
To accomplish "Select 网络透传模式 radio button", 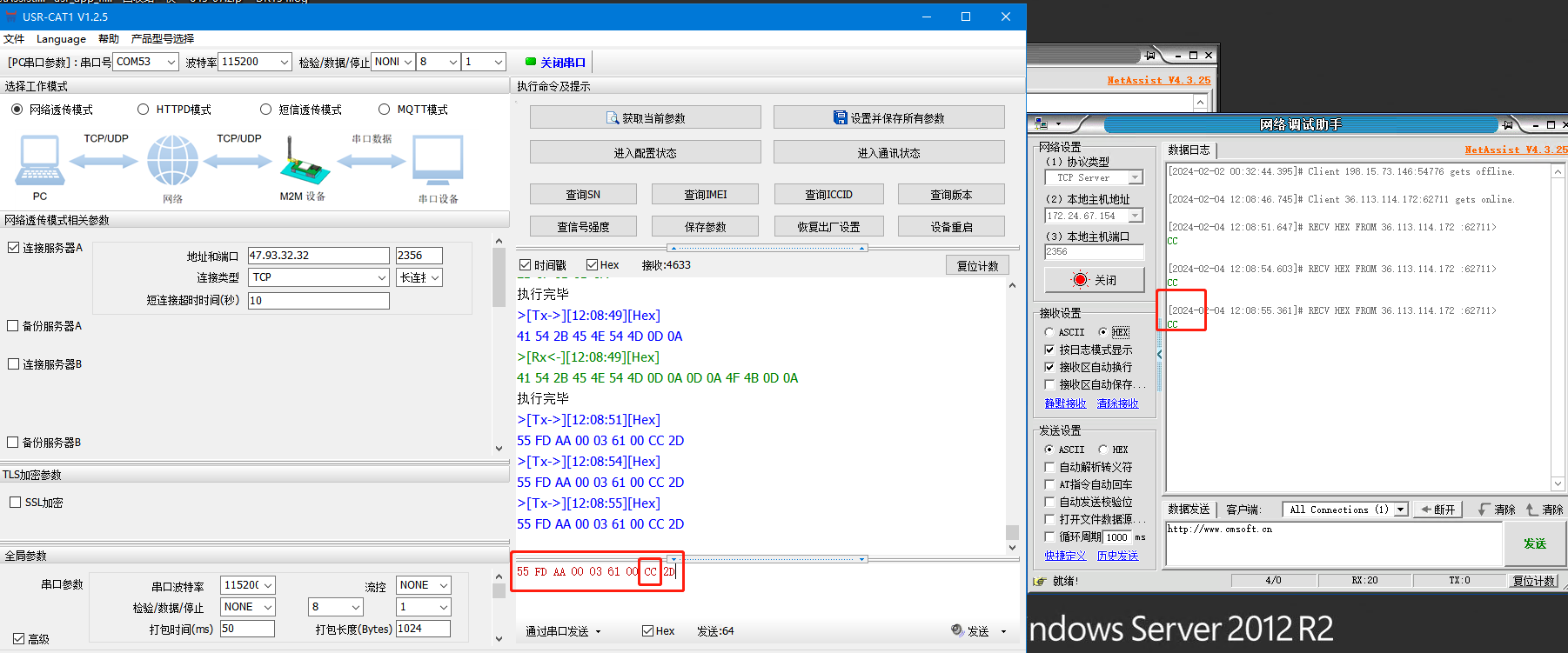I will pos(17,110).
